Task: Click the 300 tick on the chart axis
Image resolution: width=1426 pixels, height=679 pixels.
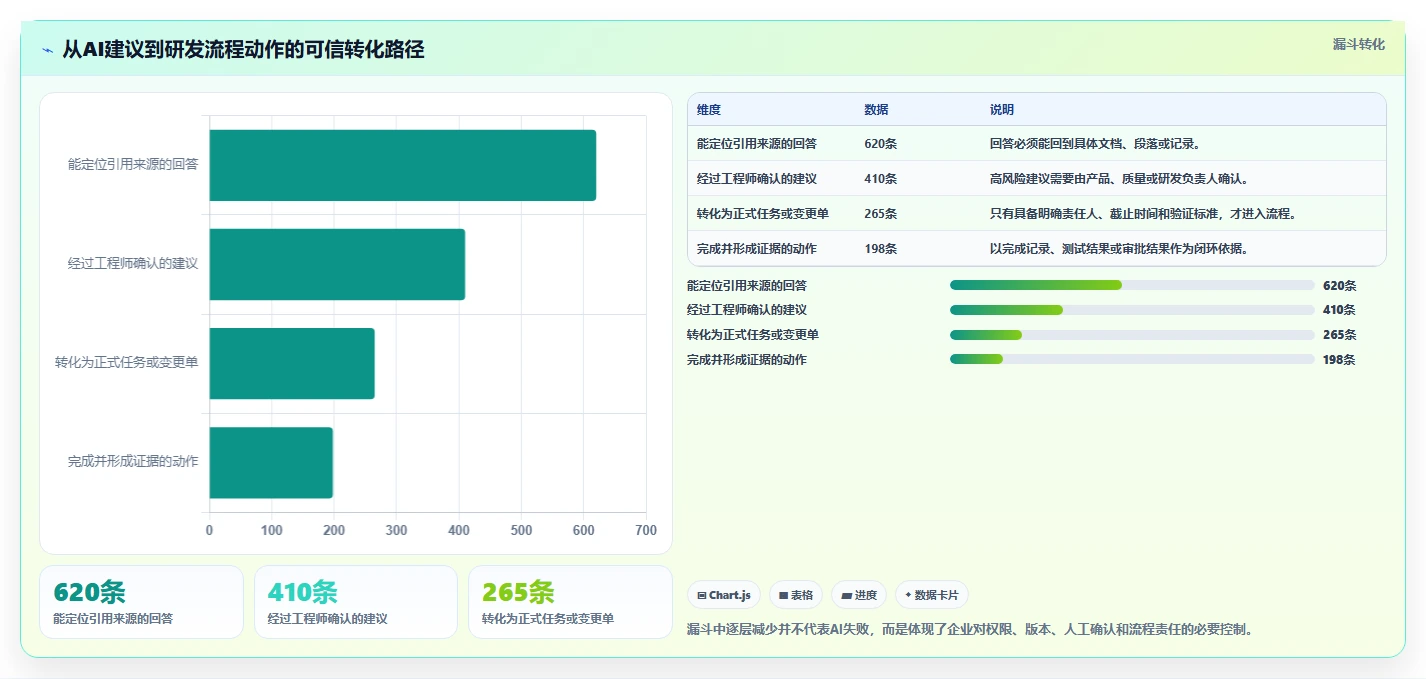Action: 396,531
